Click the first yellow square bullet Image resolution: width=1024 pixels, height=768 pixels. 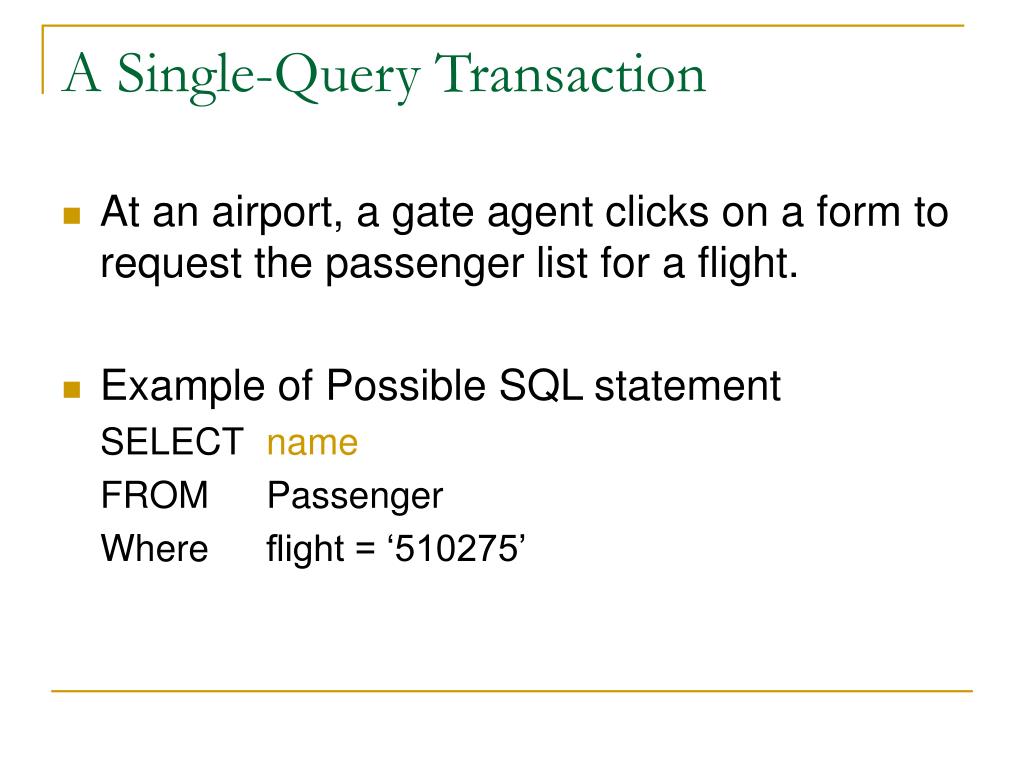point(72,216)
